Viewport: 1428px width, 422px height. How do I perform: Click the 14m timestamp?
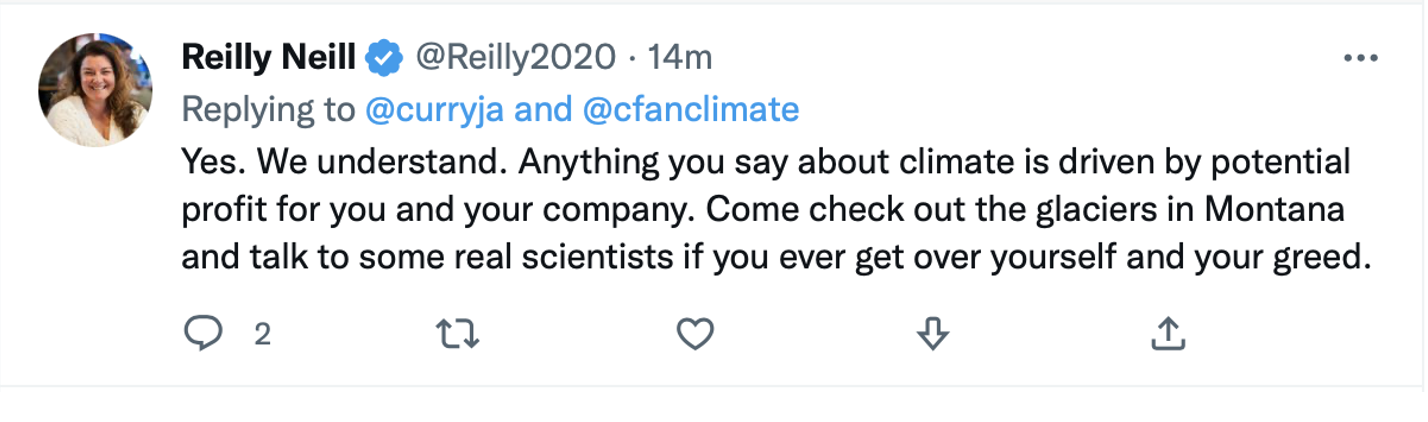[x=680, y=59]
